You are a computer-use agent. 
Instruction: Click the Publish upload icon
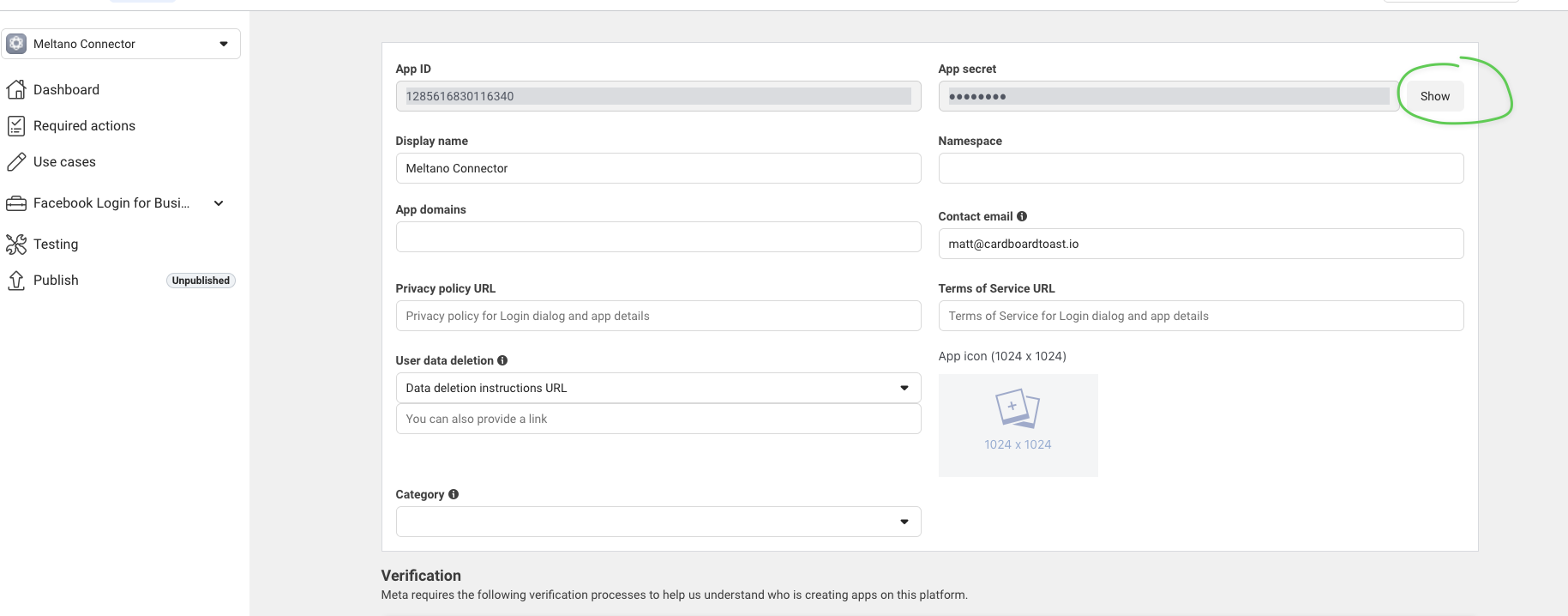(16, 281)
